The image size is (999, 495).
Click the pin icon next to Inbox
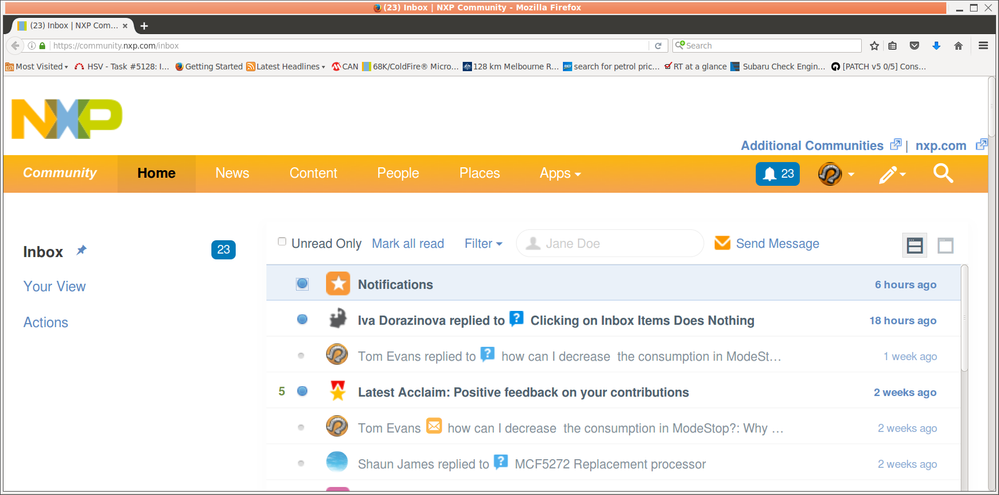[81, 250]
